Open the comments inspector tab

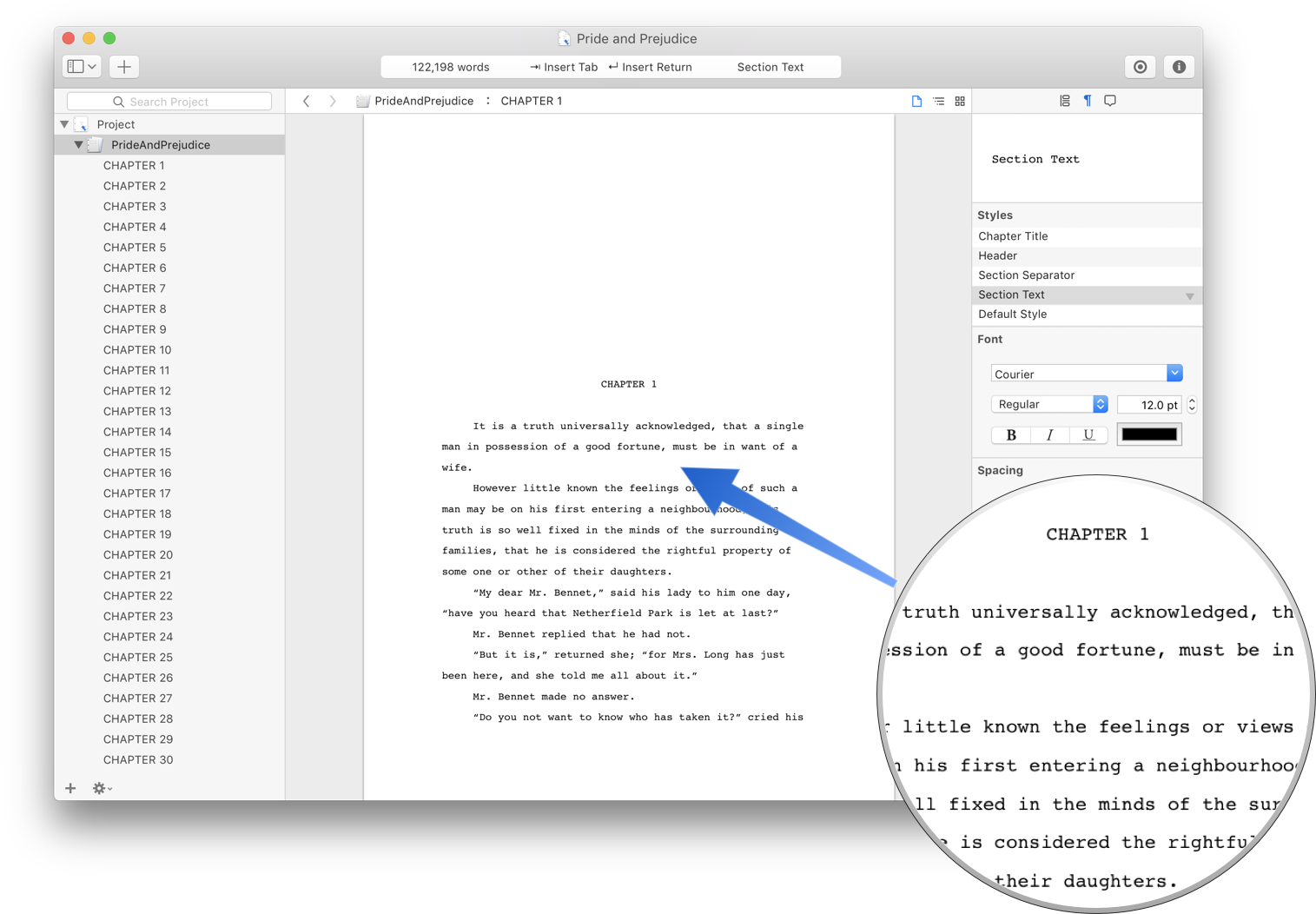click(1110, 101)
